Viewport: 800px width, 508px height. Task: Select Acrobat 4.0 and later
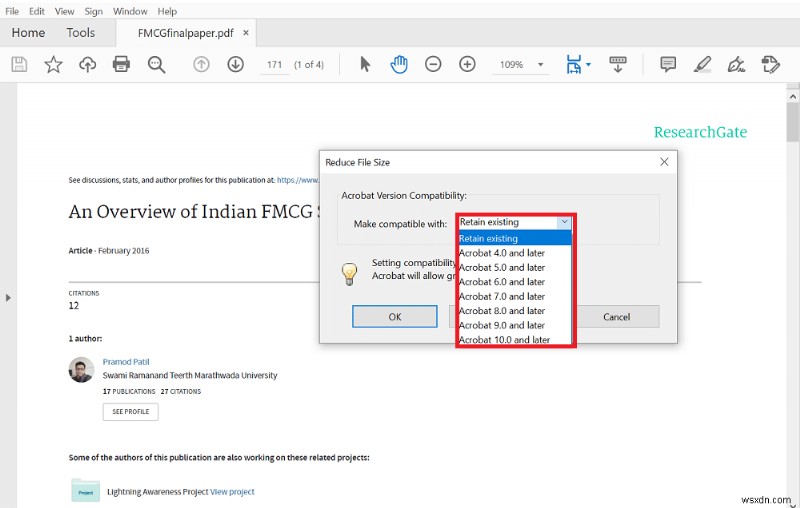click(514, 253)
